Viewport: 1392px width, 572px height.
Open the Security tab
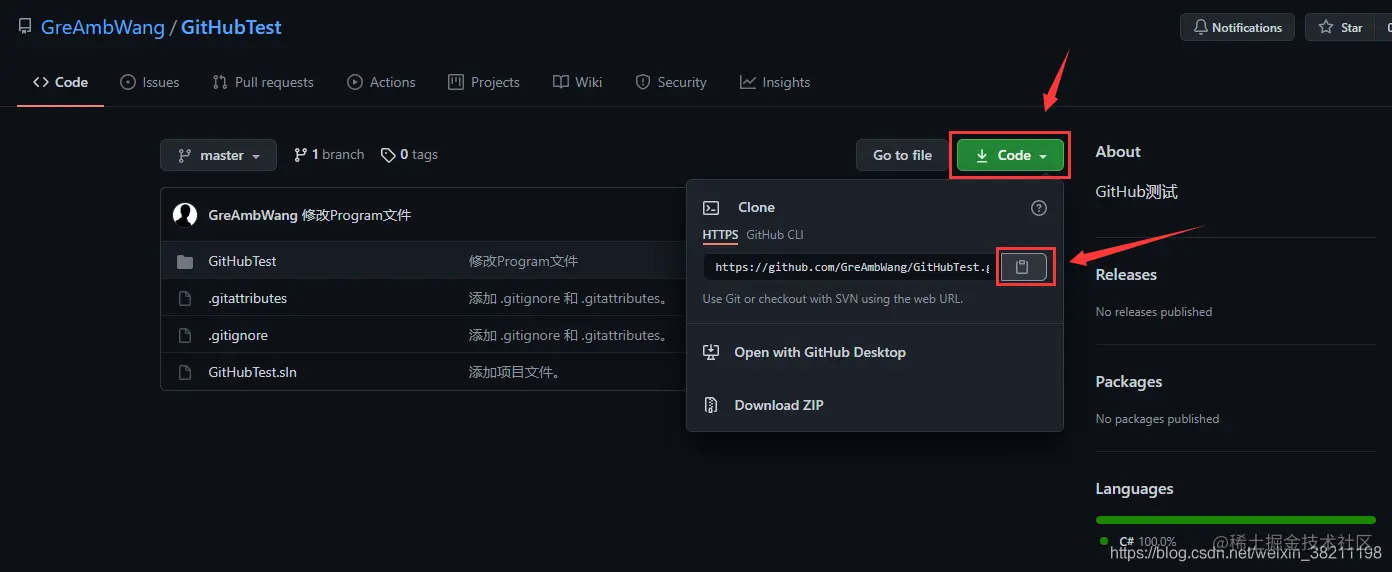coord(671,82)
